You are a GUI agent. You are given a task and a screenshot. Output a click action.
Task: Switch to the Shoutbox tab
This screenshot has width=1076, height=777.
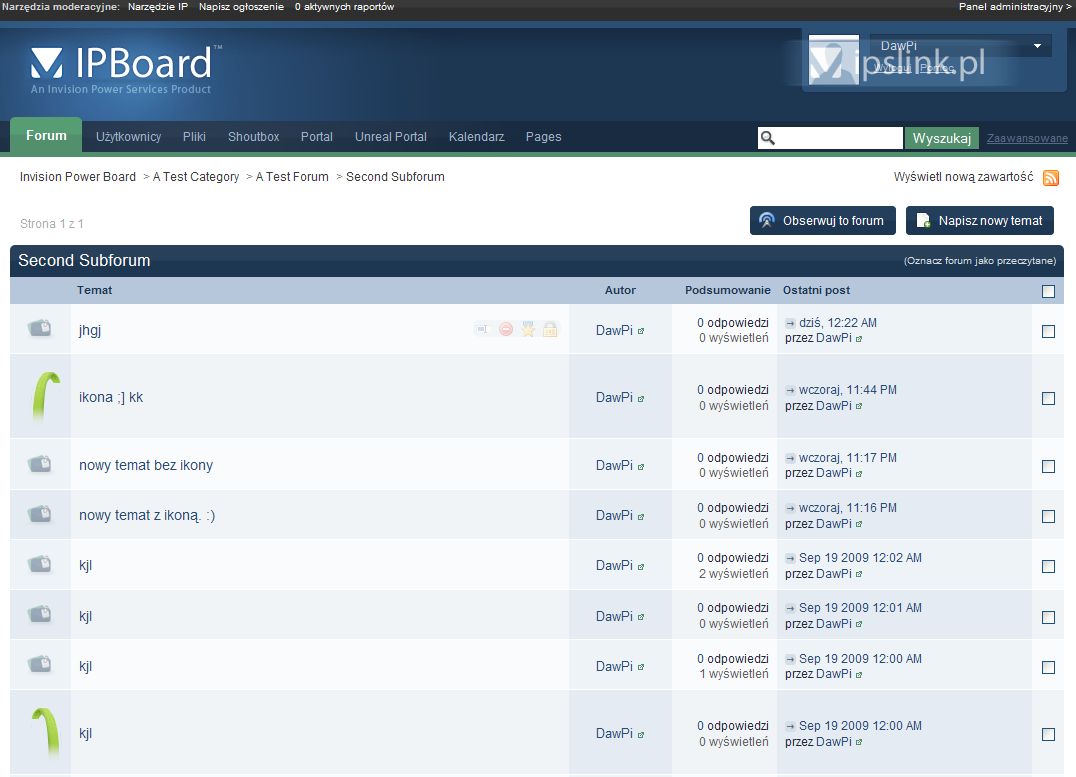253,137
